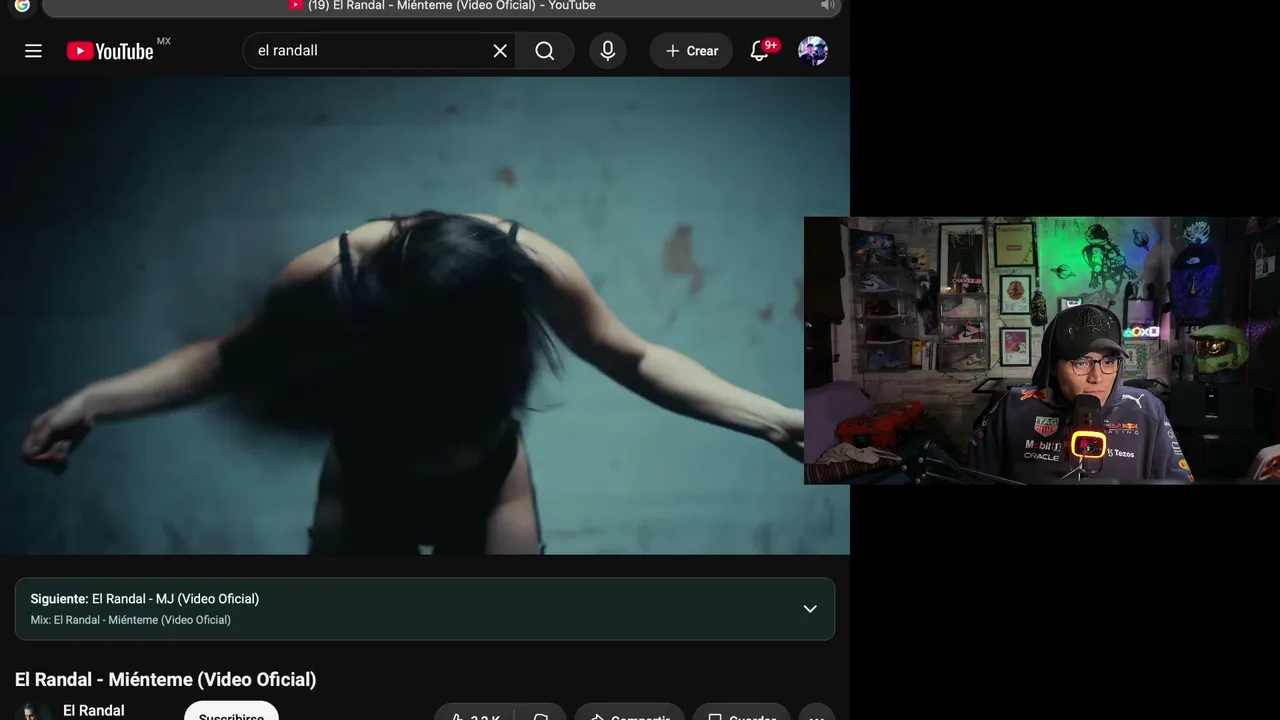Click the magnifying glass search button

[x=545, y=51]
